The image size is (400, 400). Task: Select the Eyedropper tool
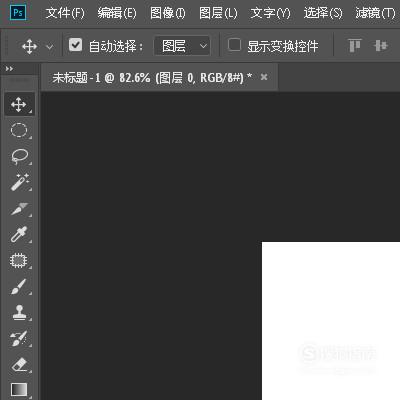tap(19, 234)
